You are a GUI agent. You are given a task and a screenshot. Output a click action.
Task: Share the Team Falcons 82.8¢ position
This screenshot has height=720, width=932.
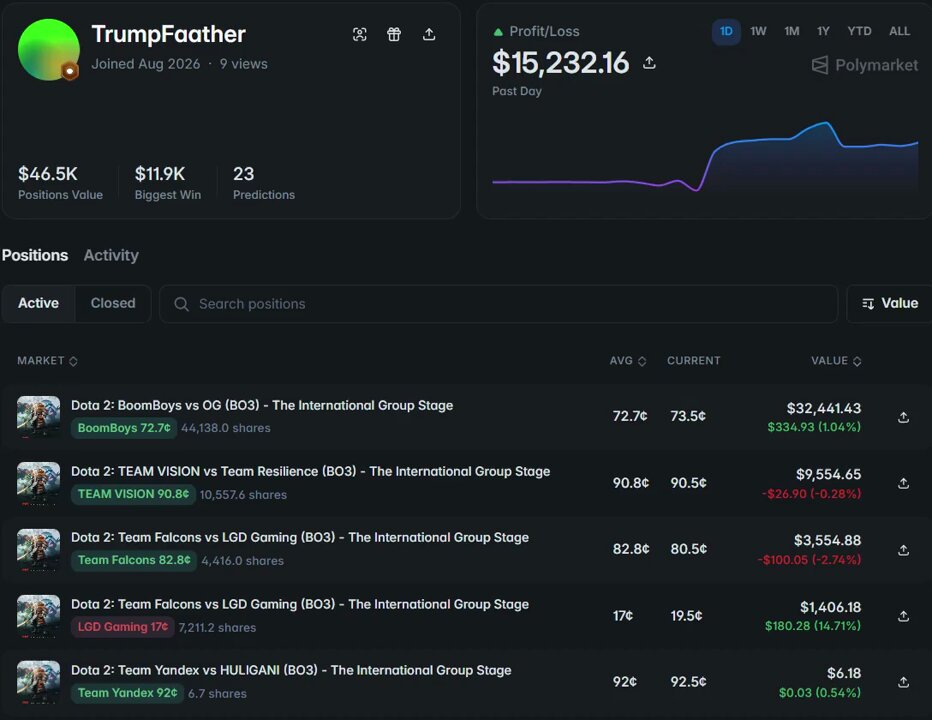[x=903, y=550]
